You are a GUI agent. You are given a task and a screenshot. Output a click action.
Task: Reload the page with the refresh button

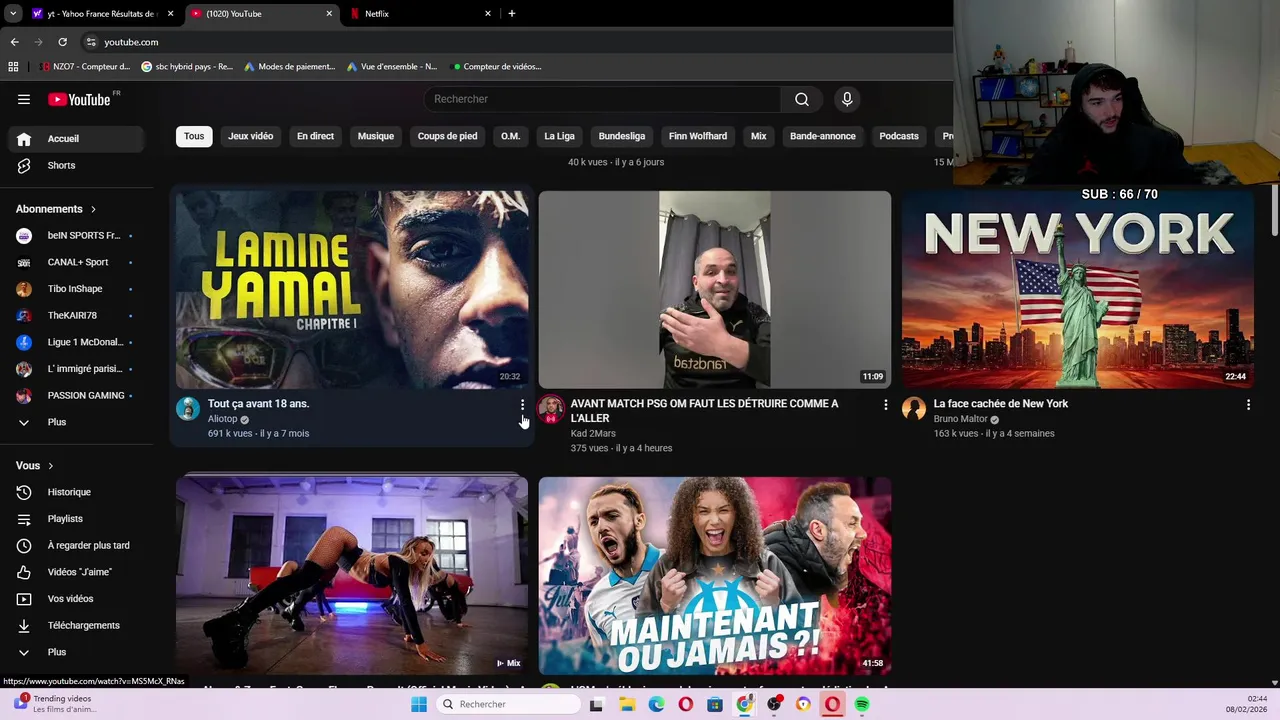tap(62, 42)
